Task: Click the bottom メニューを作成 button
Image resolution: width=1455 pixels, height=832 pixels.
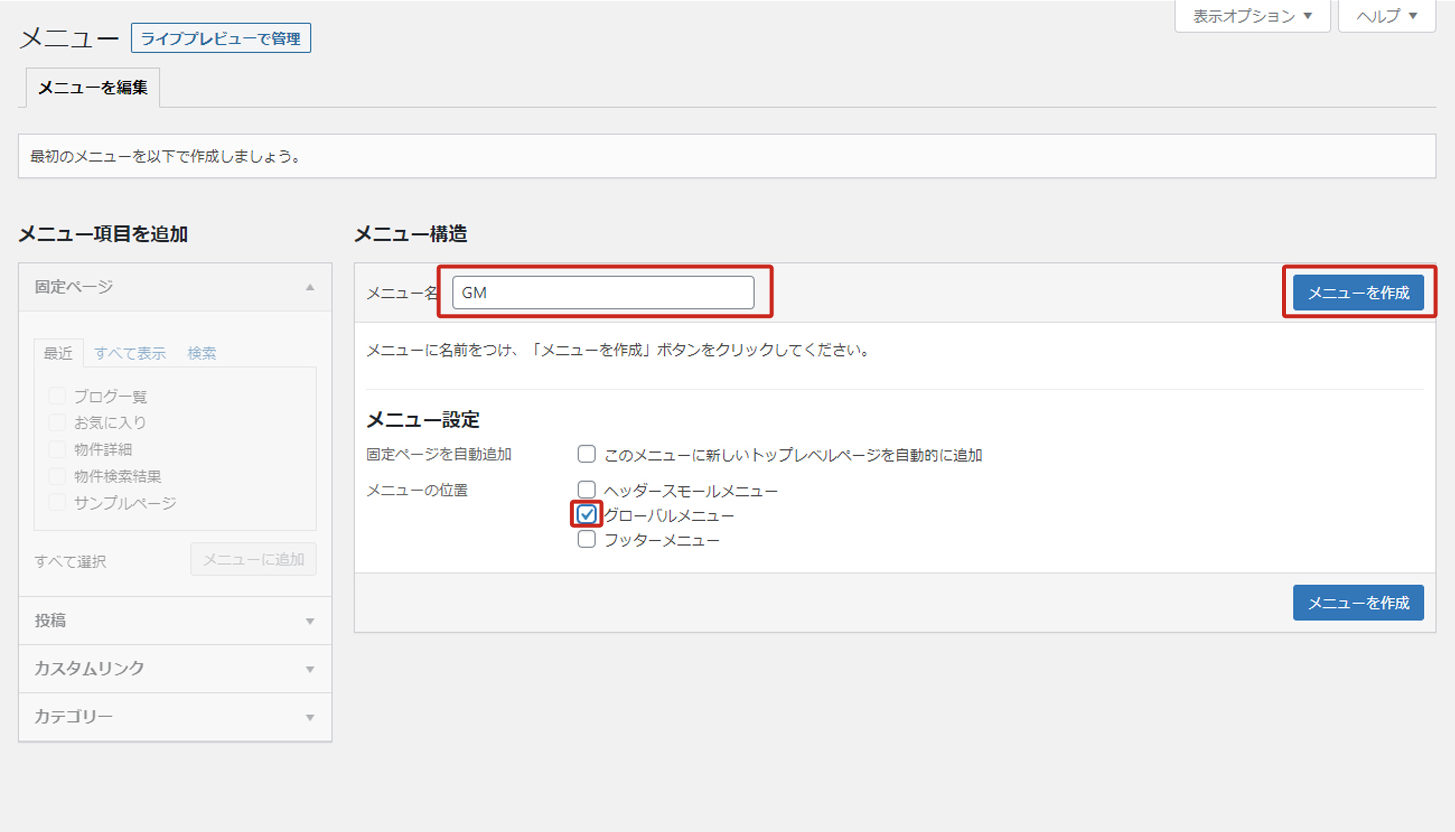Action: click(1358, 603)
